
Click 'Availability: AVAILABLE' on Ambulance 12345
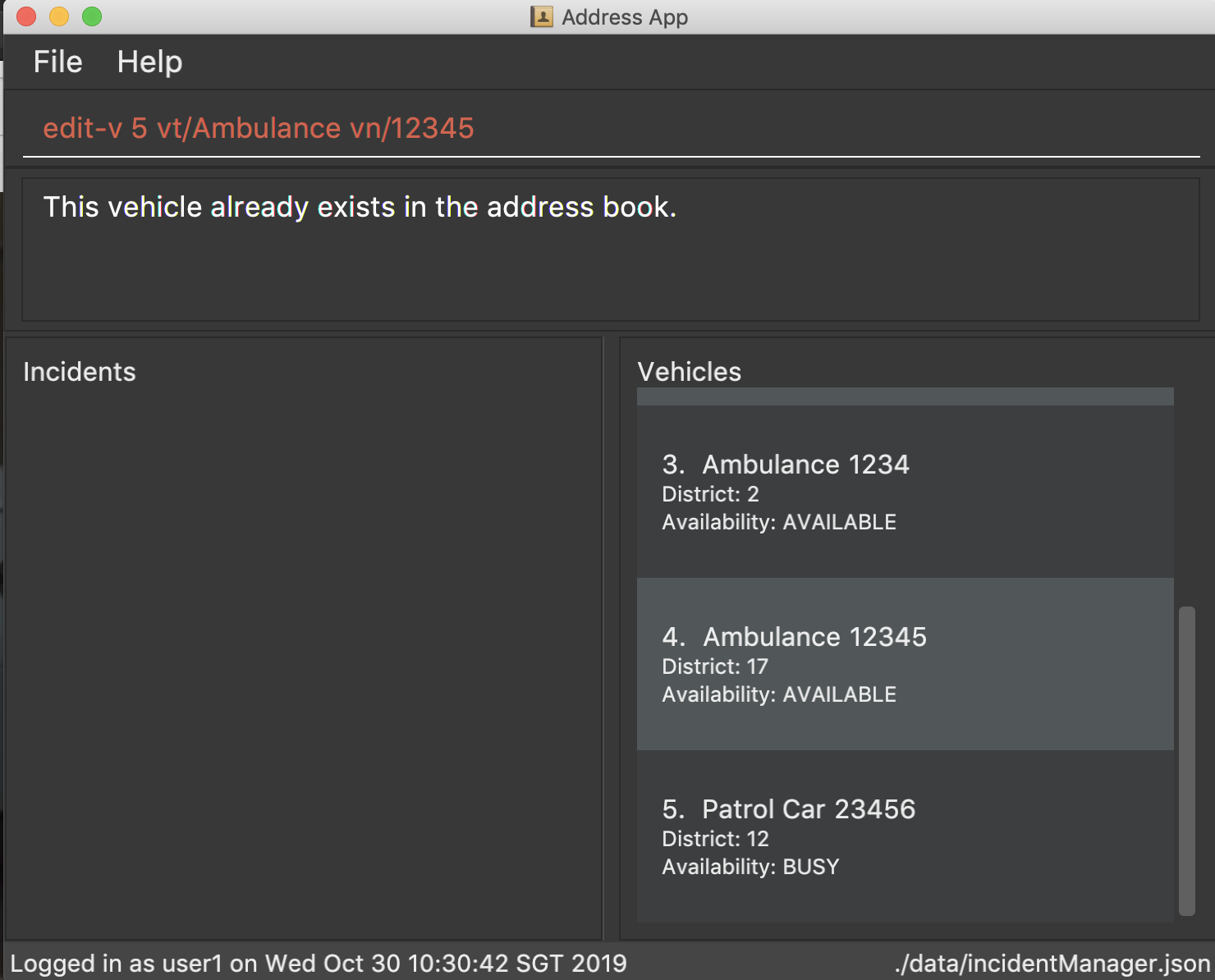click(779, 694)
